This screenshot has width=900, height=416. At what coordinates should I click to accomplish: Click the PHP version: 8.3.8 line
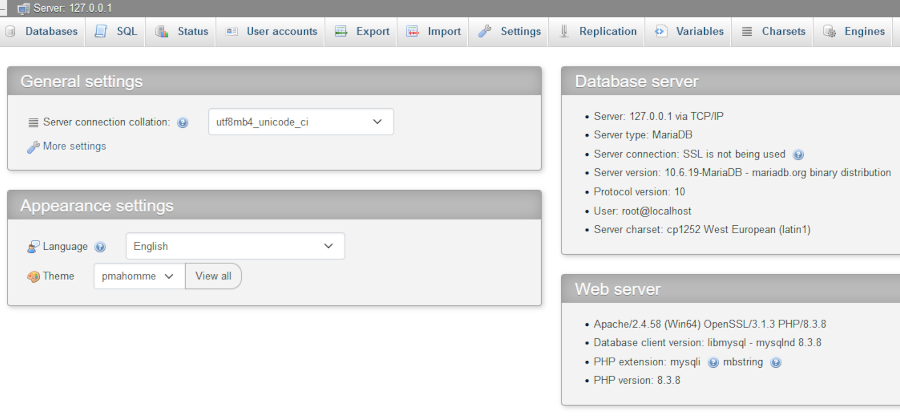[x=637, y=380]
